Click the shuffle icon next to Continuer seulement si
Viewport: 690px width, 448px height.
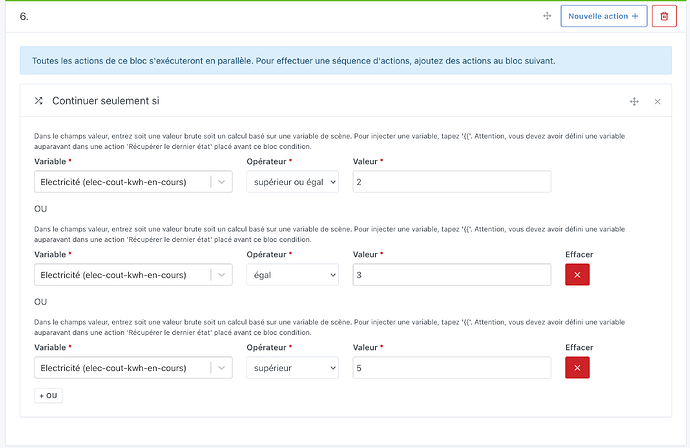39,101
